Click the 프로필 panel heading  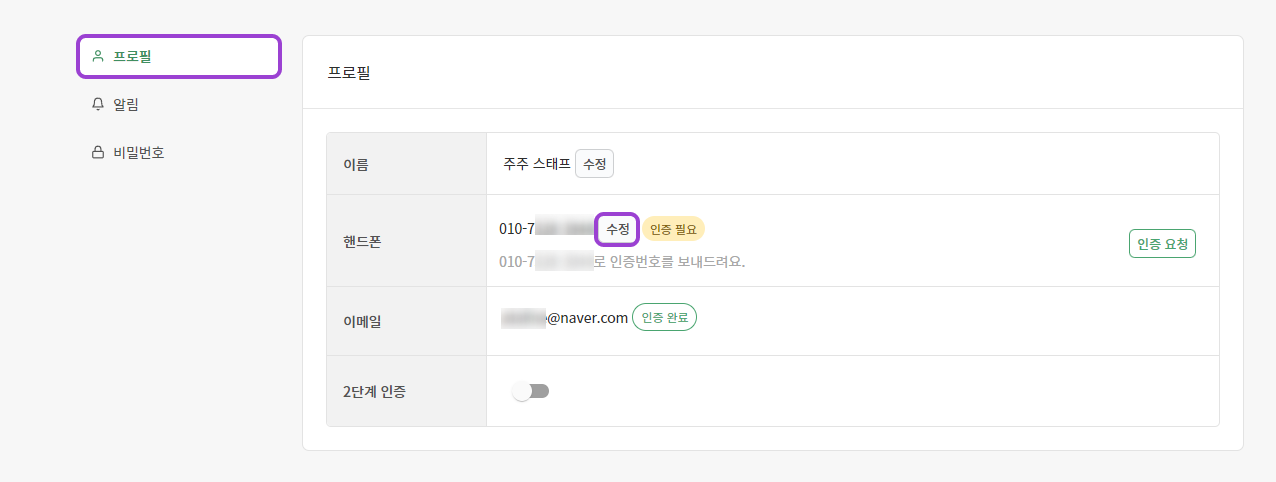pyautogui.click(x=349, y=73)
